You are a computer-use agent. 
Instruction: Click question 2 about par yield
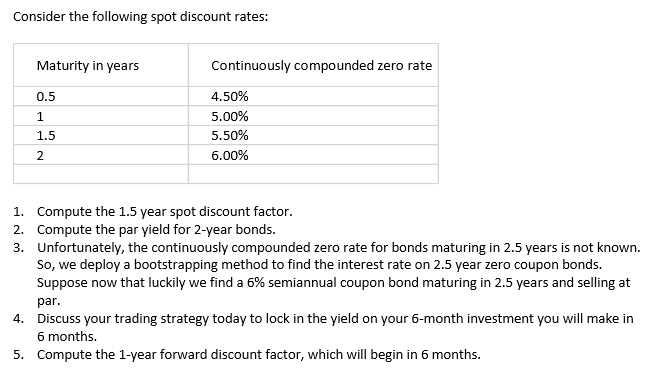[156, 230]
